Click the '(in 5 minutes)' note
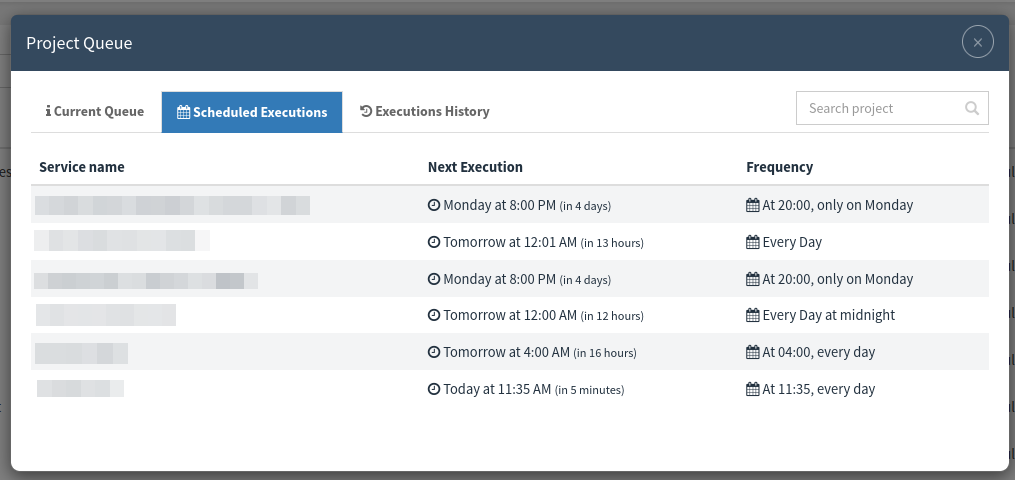Screen dimensions: 1015x480 590,390
